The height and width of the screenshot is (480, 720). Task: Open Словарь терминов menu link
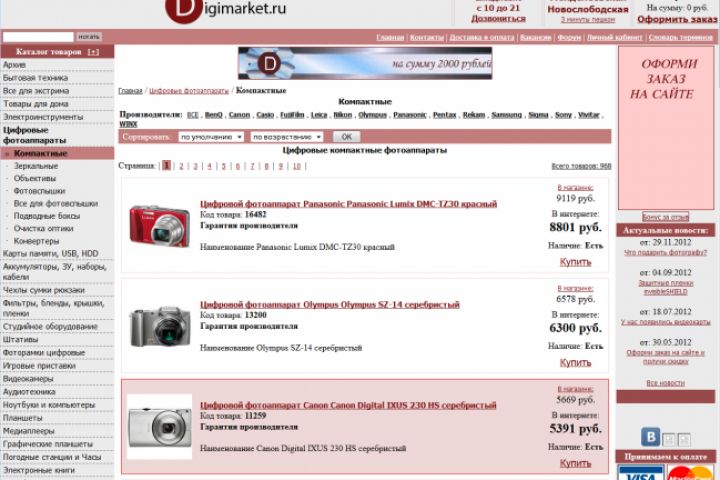pyautogui.click(x=680, y=38)
